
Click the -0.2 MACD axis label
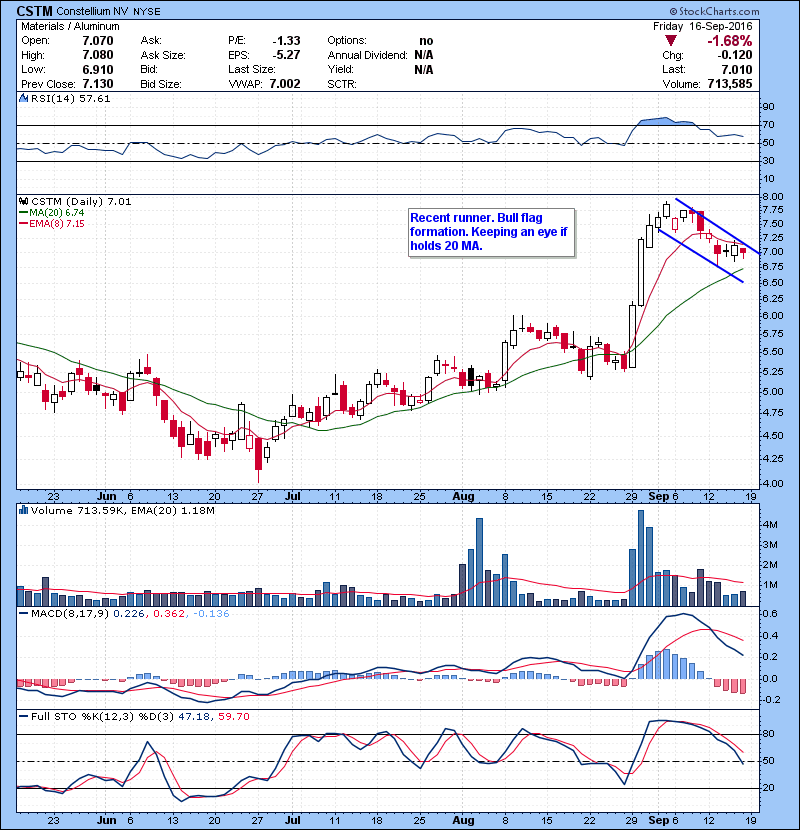coord(771,700)
